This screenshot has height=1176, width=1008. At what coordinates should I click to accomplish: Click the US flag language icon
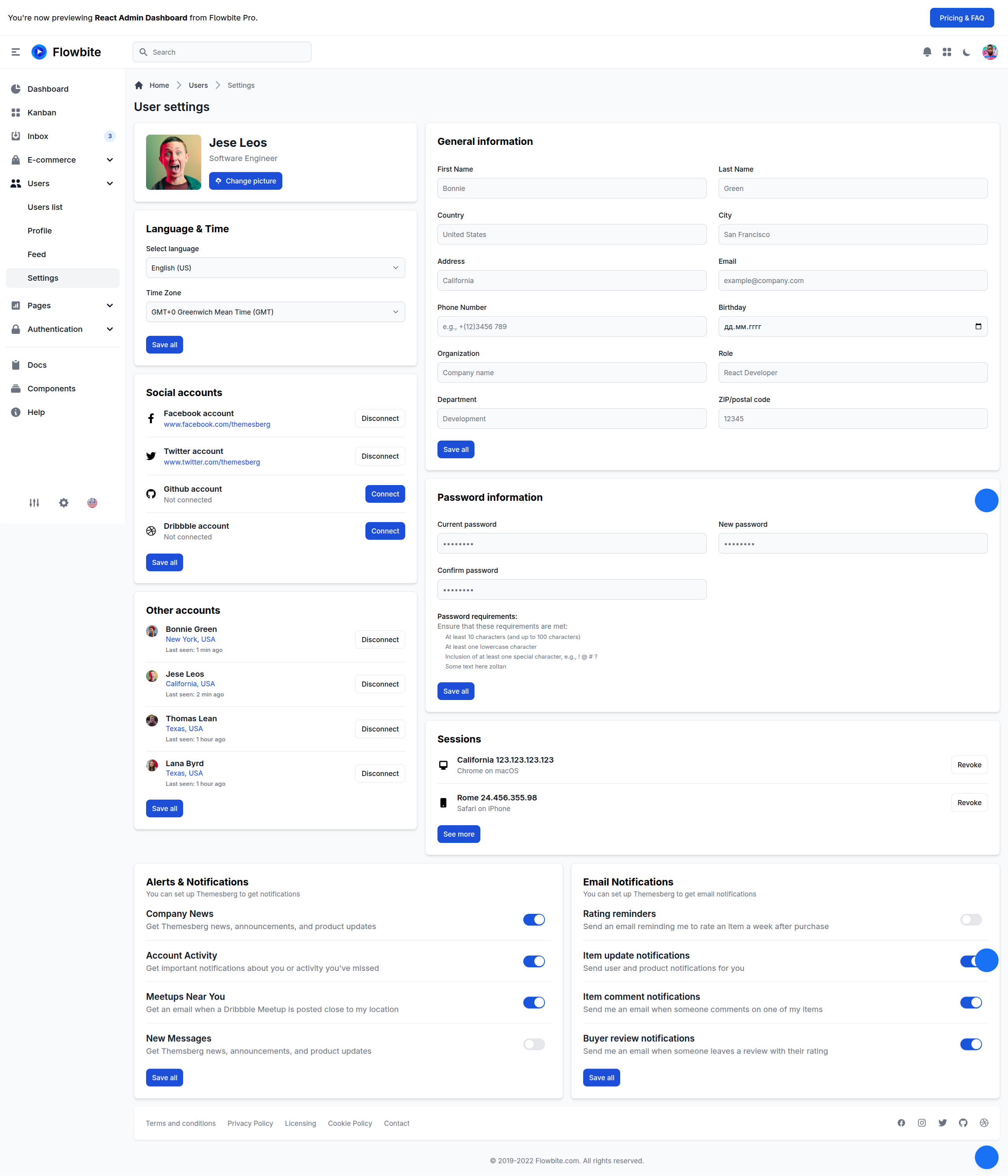point(93,503)
